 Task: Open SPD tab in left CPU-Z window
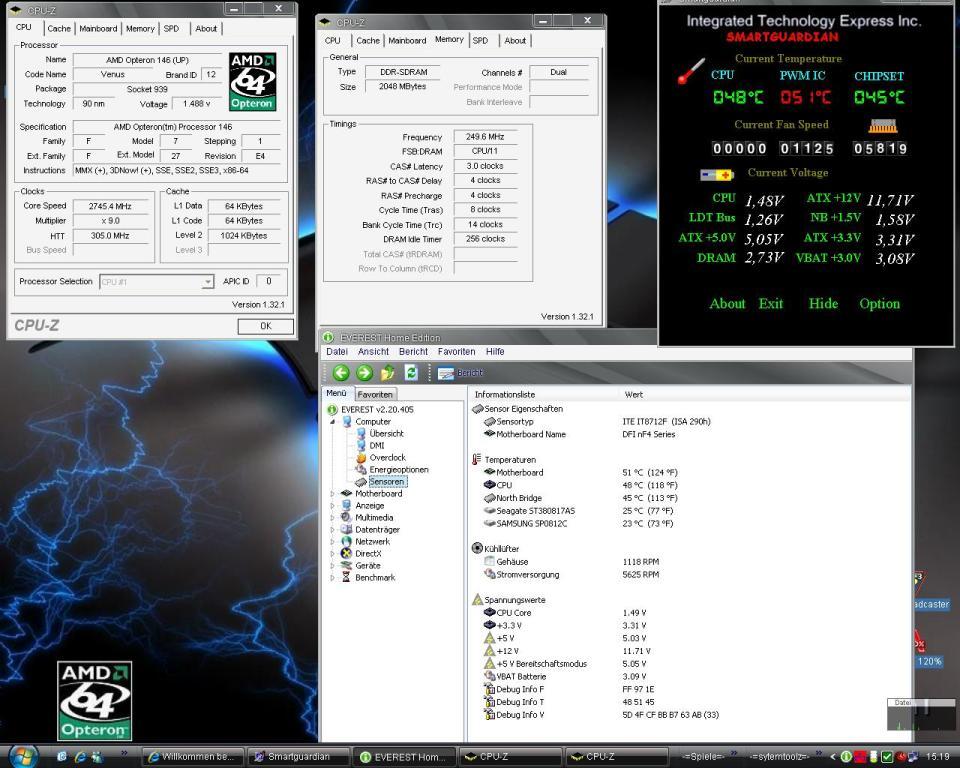coord(171,29)
